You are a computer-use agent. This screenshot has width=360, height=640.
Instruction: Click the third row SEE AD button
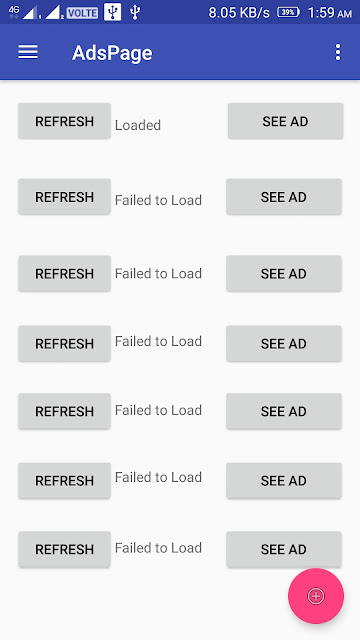[x=284, y=273]
